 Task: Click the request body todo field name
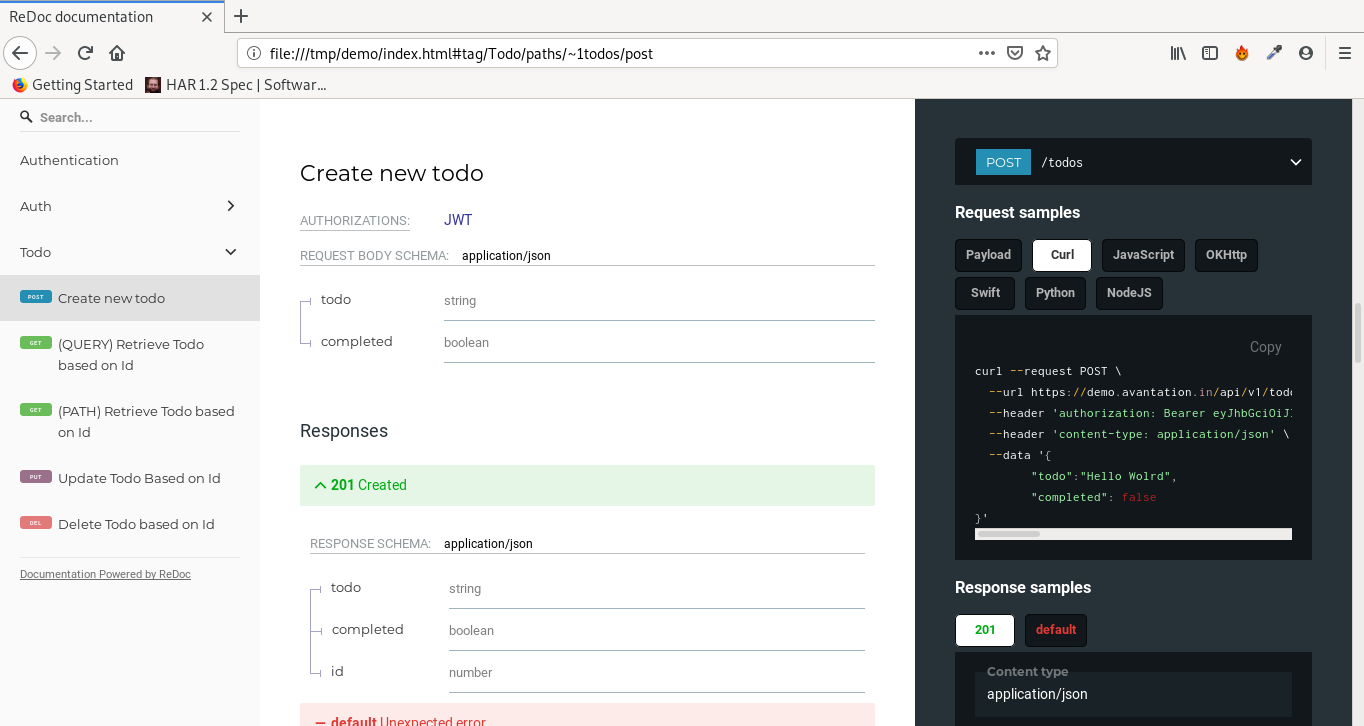pyautogui.click(x=336, y=300)
